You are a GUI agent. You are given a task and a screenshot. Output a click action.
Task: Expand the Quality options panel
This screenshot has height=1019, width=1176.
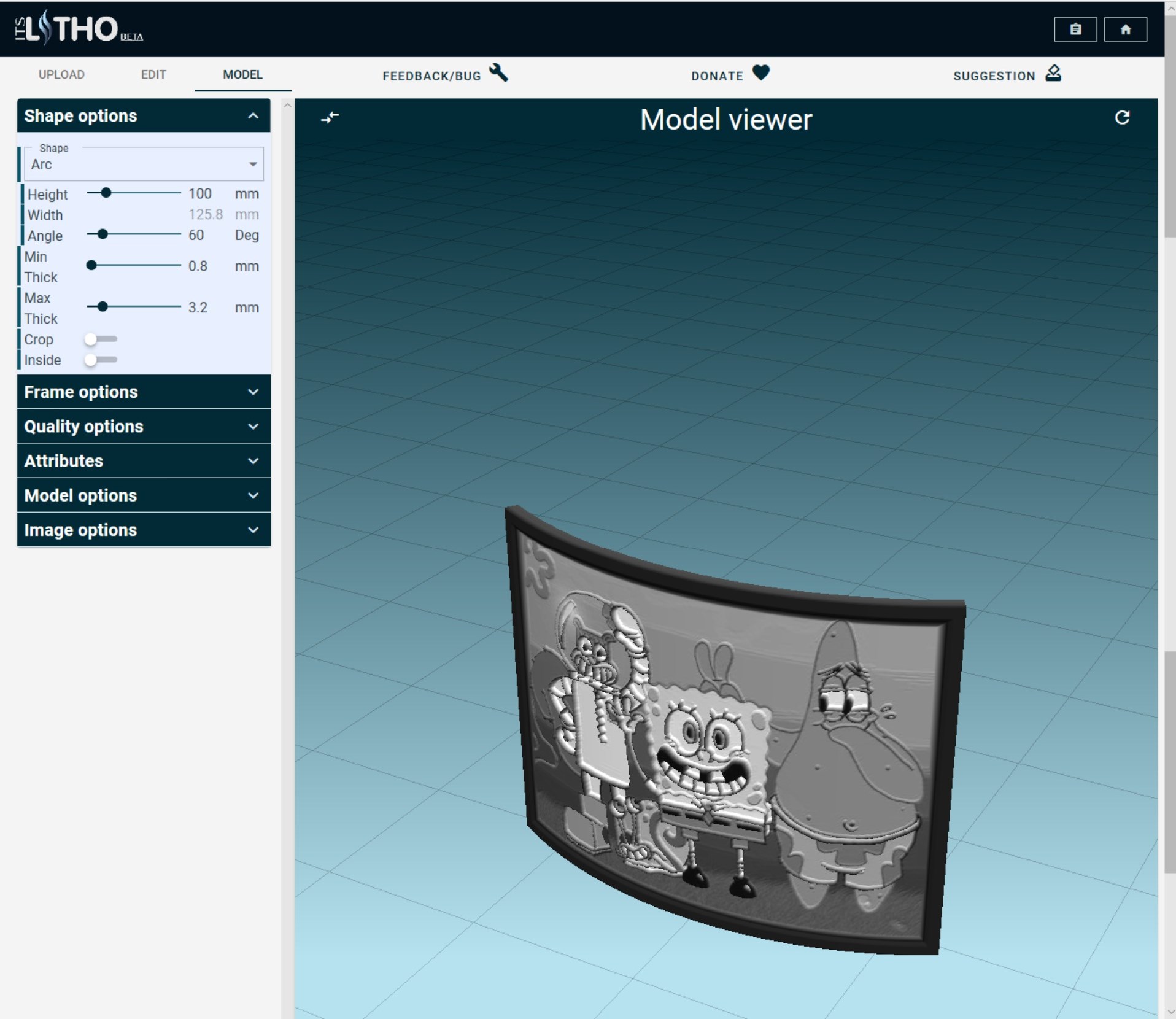[144, 426]
